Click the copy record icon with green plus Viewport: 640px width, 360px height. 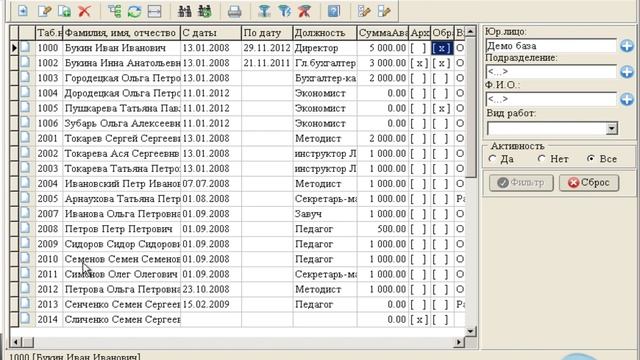coord(64,11)
